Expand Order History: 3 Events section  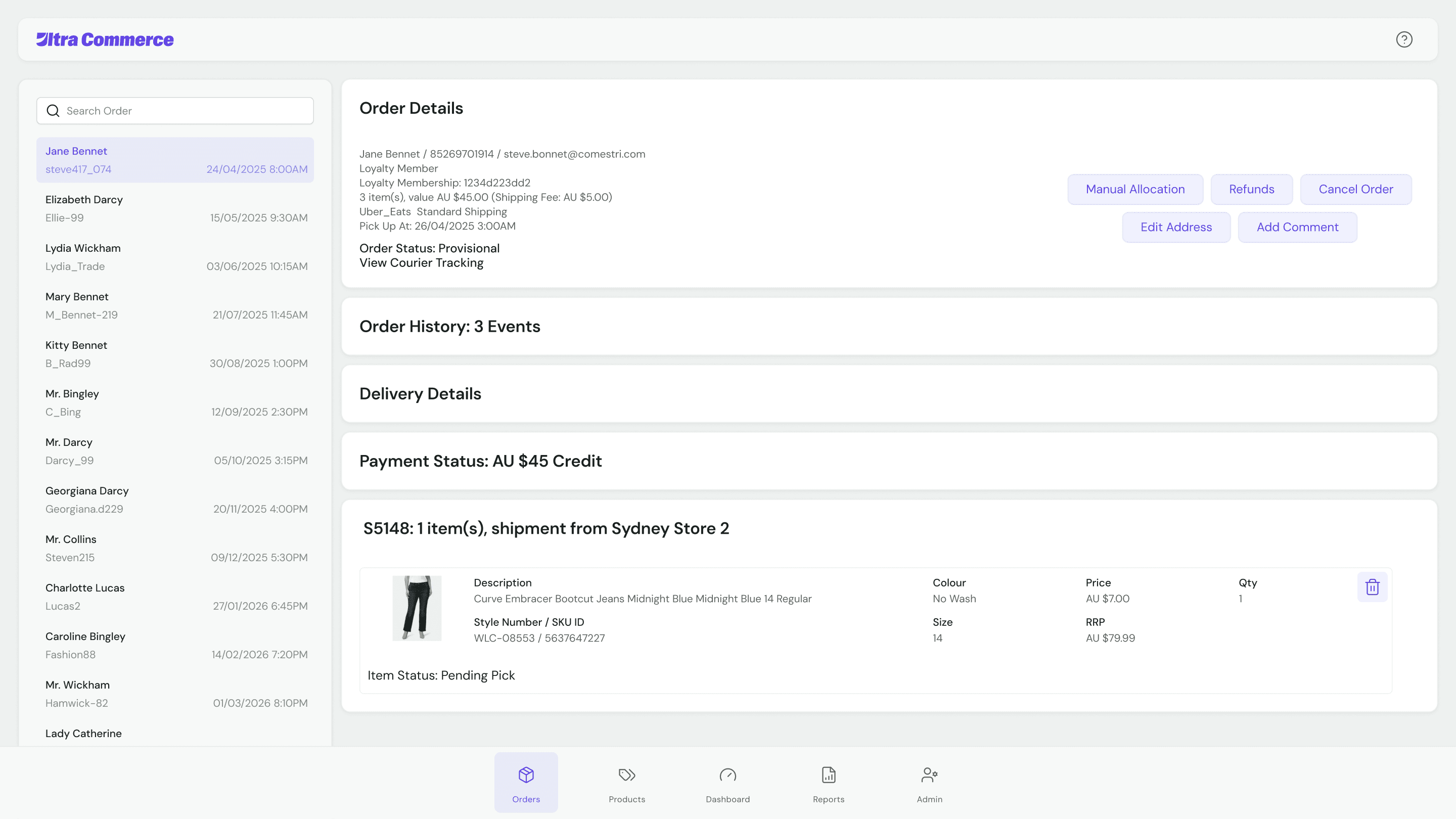click(449, 327)
